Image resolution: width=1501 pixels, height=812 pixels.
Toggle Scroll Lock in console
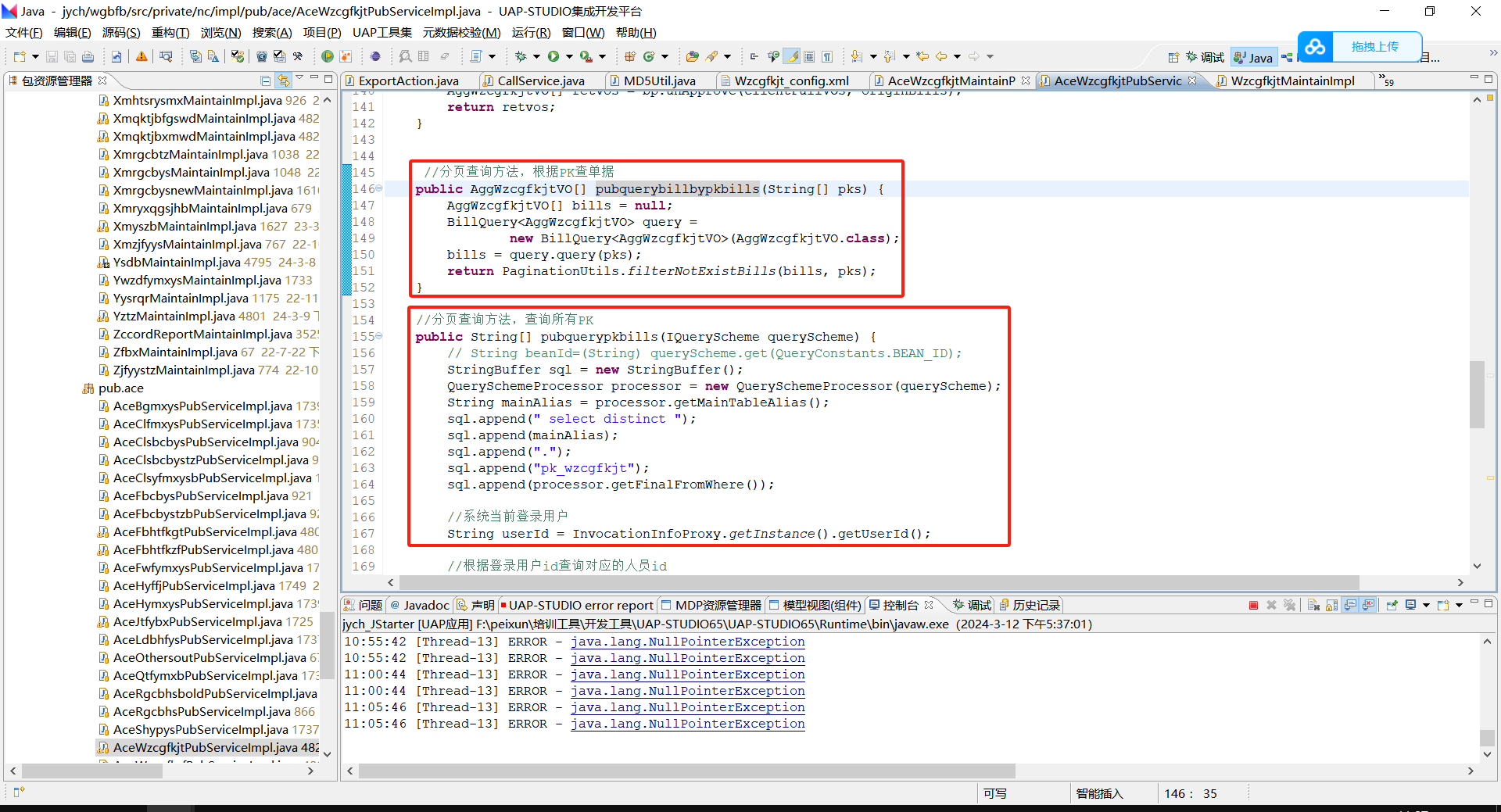(x=1331, y=605)
